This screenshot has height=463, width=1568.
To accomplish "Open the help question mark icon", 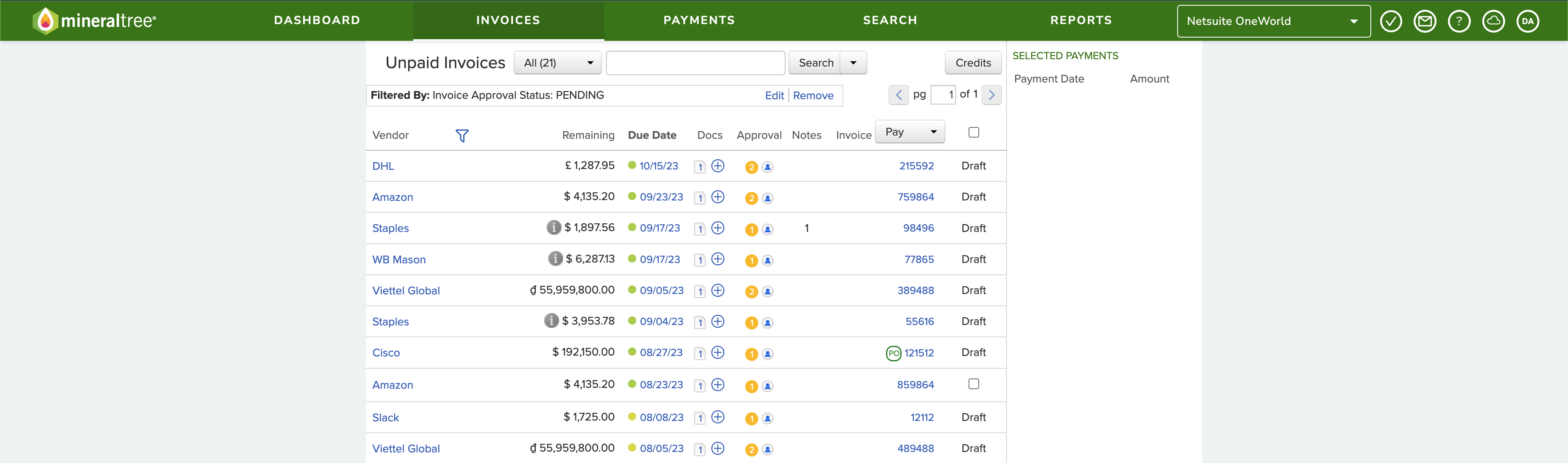I will click(1459, 21).
